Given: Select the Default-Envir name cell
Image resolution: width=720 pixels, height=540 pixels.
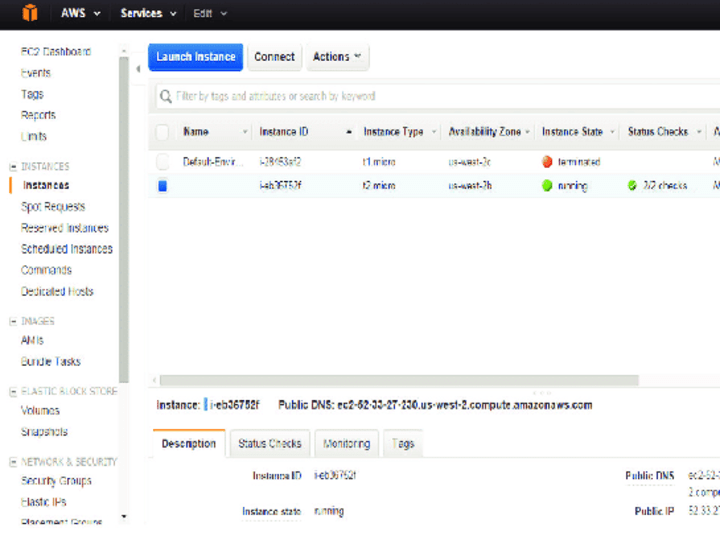Looking at the screenshot, I should click(x=213, y=162).
